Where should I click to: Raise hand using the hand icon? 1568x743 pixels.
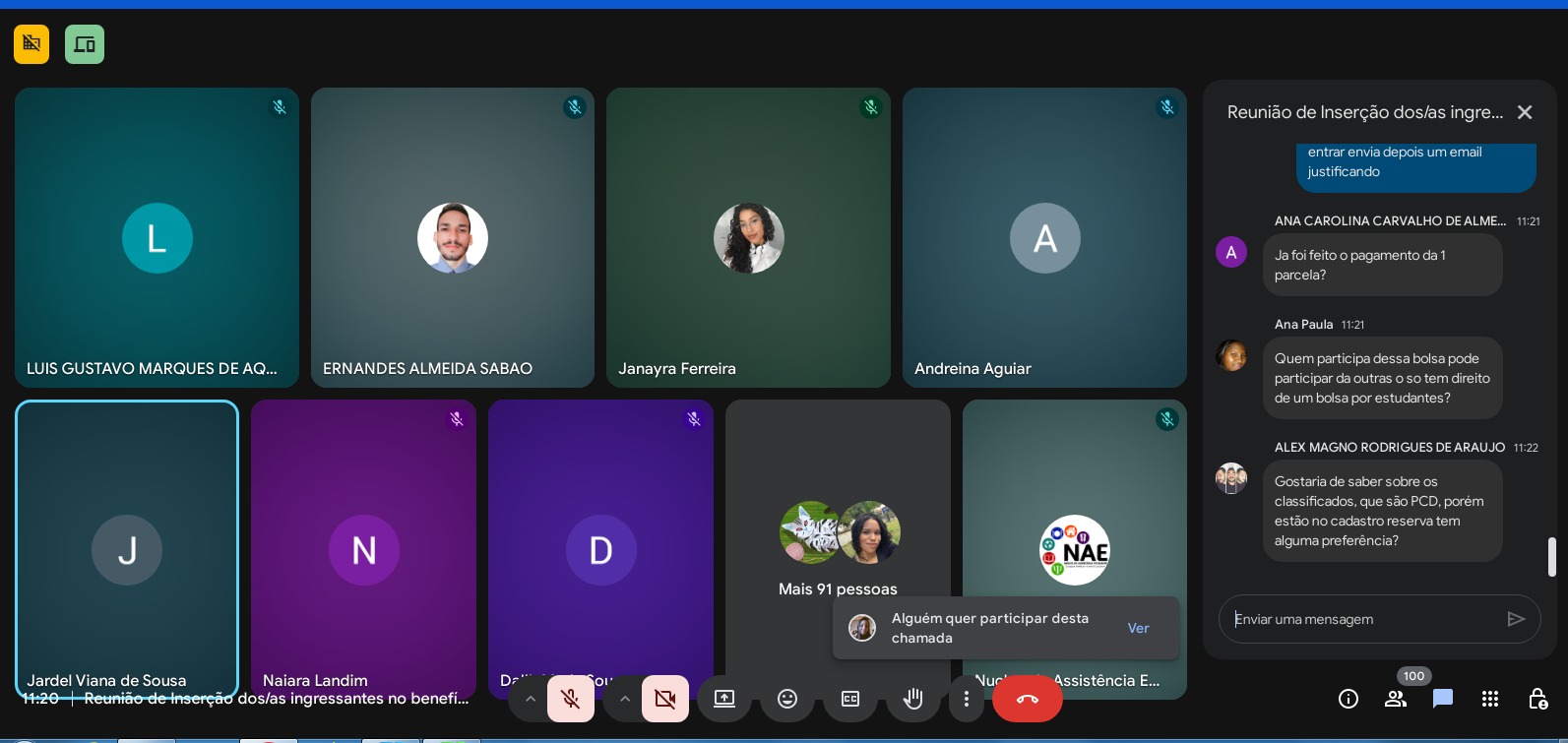[913, 699]
